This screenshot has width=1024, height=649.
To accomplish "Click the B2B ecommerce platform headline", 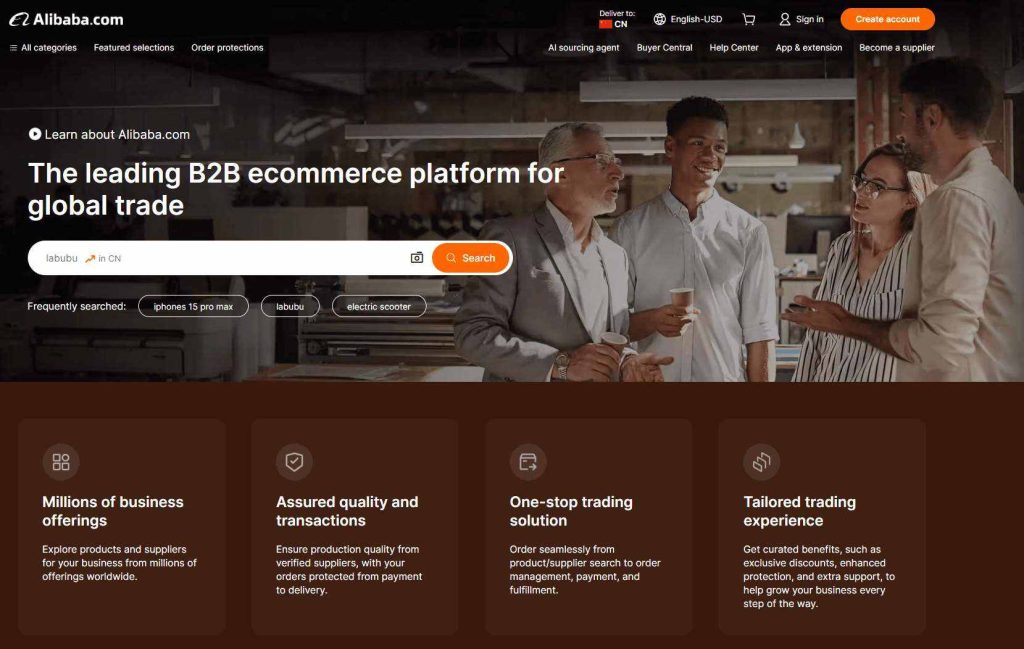I will coord(296,189).
